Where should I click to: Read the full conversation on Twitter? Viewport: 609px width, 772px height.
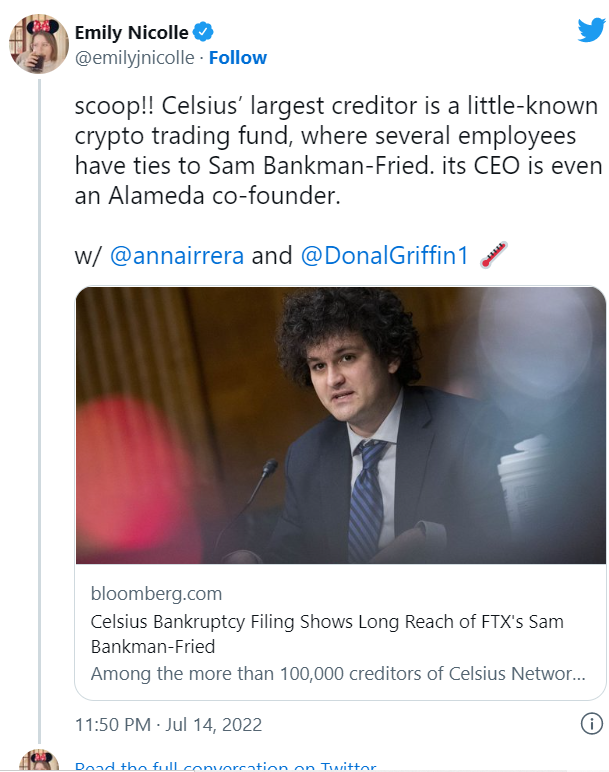click(225, 767)
